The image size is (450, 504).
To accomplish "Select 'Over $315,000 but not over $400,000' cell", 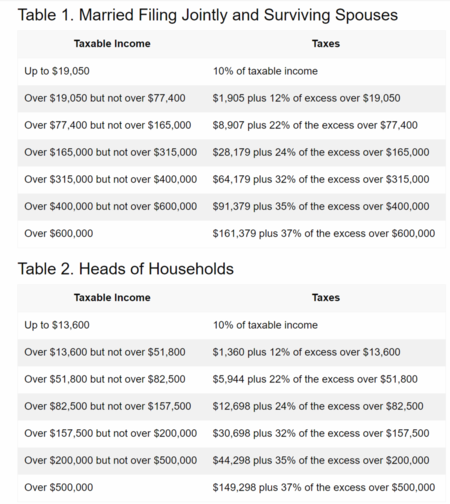I will (111, 179).
